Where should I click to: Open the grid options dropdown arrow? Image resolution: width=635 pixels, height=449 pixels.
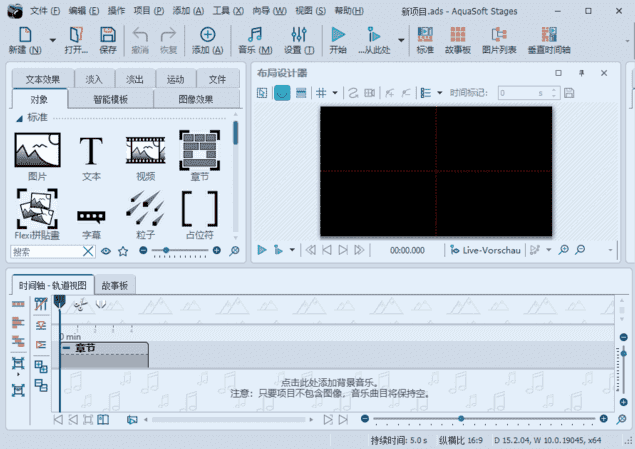[x=335, y=93]
